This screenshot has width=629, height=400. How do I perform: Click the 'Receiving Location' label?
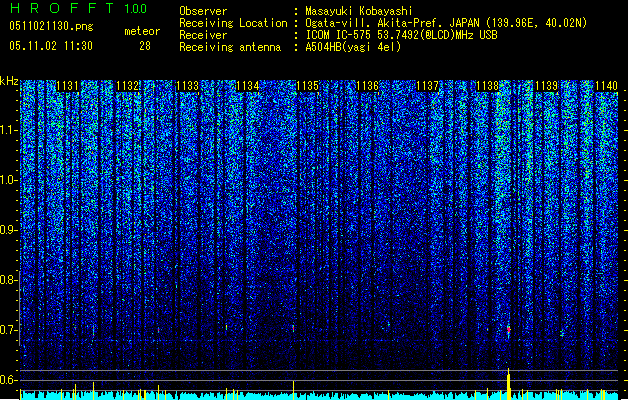click(x=233, y=23)
